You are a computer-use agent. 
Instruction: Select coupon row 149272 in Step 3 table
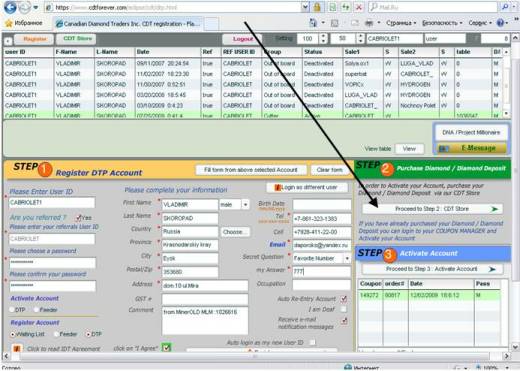[x=430, y=295]
